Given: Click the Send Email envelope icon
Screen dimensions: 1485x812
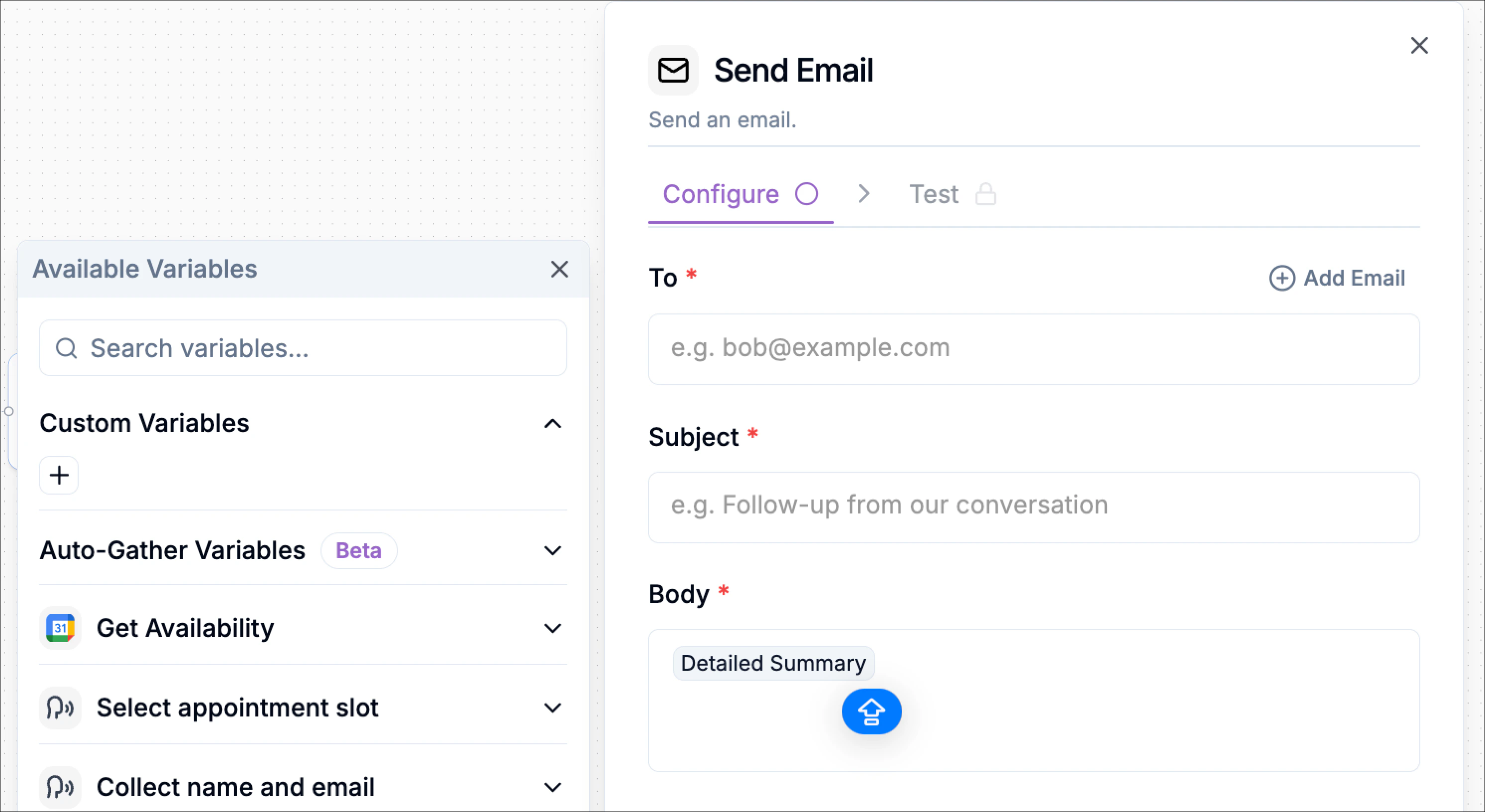Looking at the screenshot, I should [672, 70].
